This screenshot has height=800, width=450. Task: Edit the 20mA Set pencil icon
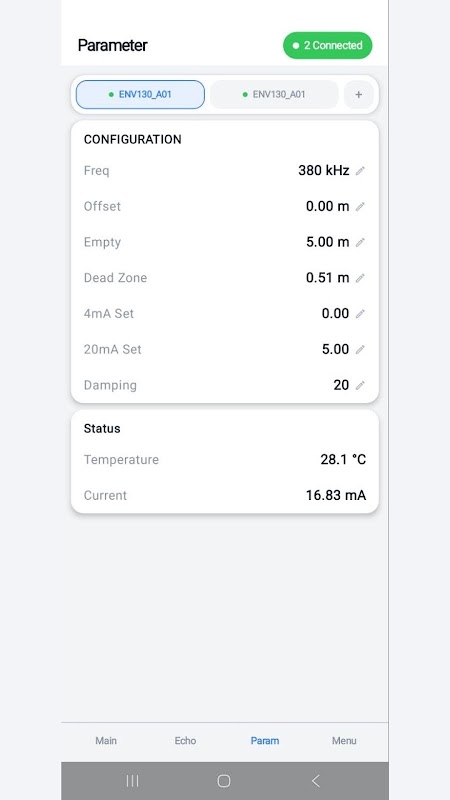(360, 349)
